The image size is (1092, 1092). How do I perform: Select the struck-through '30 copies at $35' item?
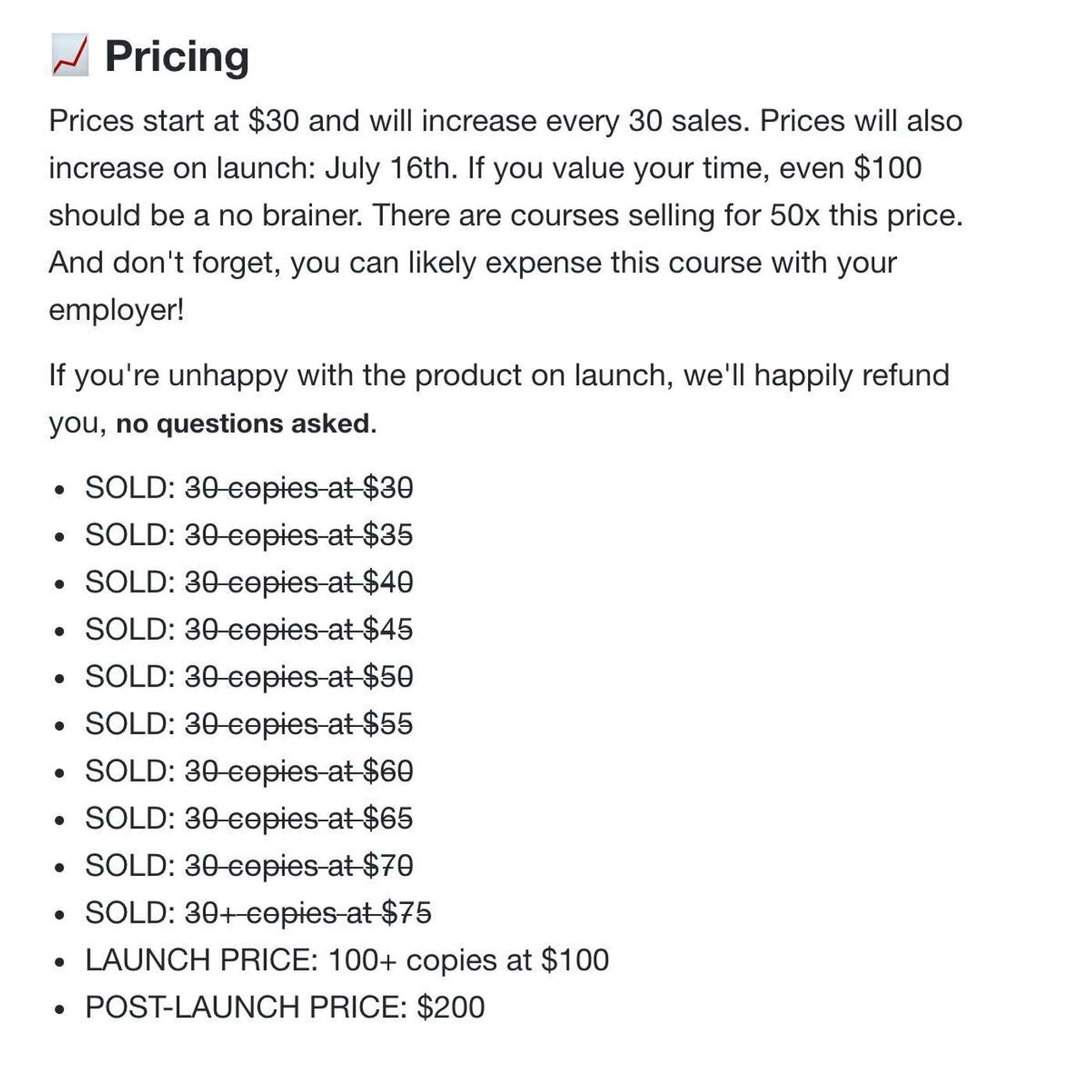tap(299, 535)
